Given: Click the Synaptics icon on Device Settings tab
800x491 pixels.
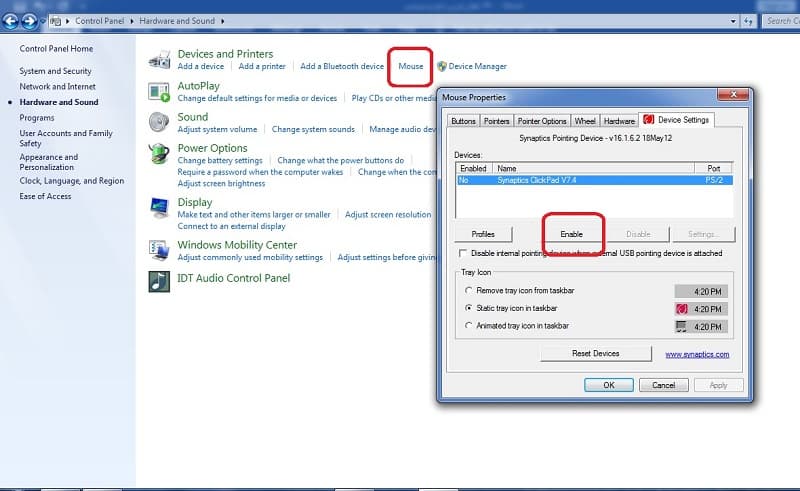Looking at the screenshot, I should [x=648, y=119].
